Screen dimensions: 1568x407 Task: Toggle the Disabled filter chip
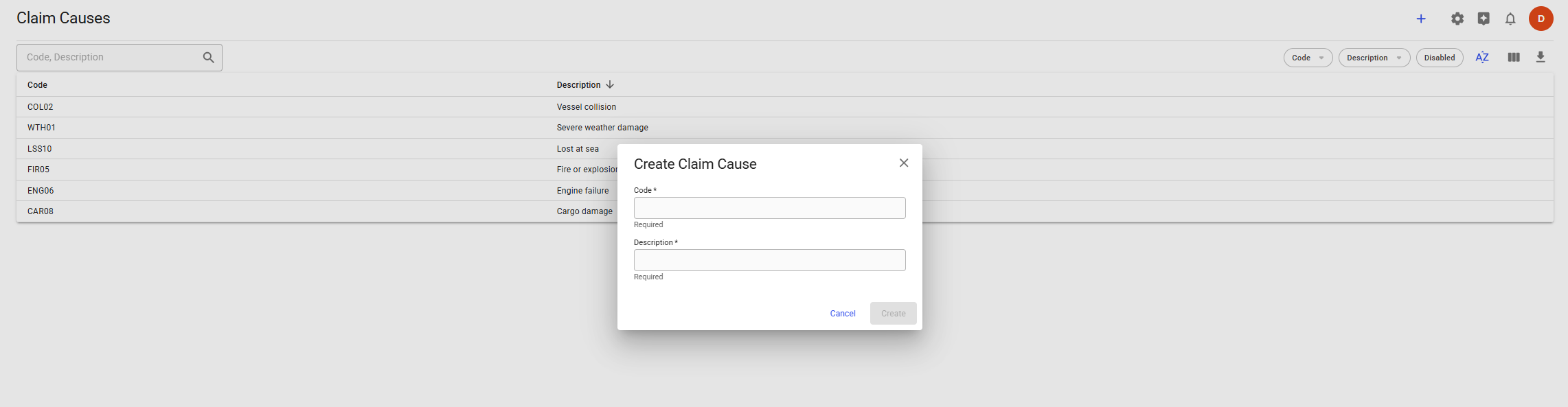pos(1440,58)
